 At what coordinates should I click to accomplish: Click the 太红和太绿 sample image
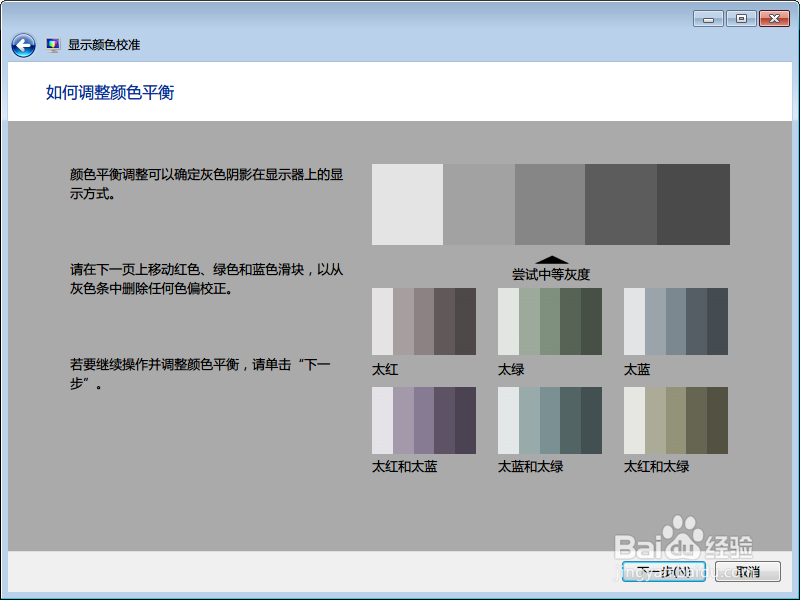[674, 420]
